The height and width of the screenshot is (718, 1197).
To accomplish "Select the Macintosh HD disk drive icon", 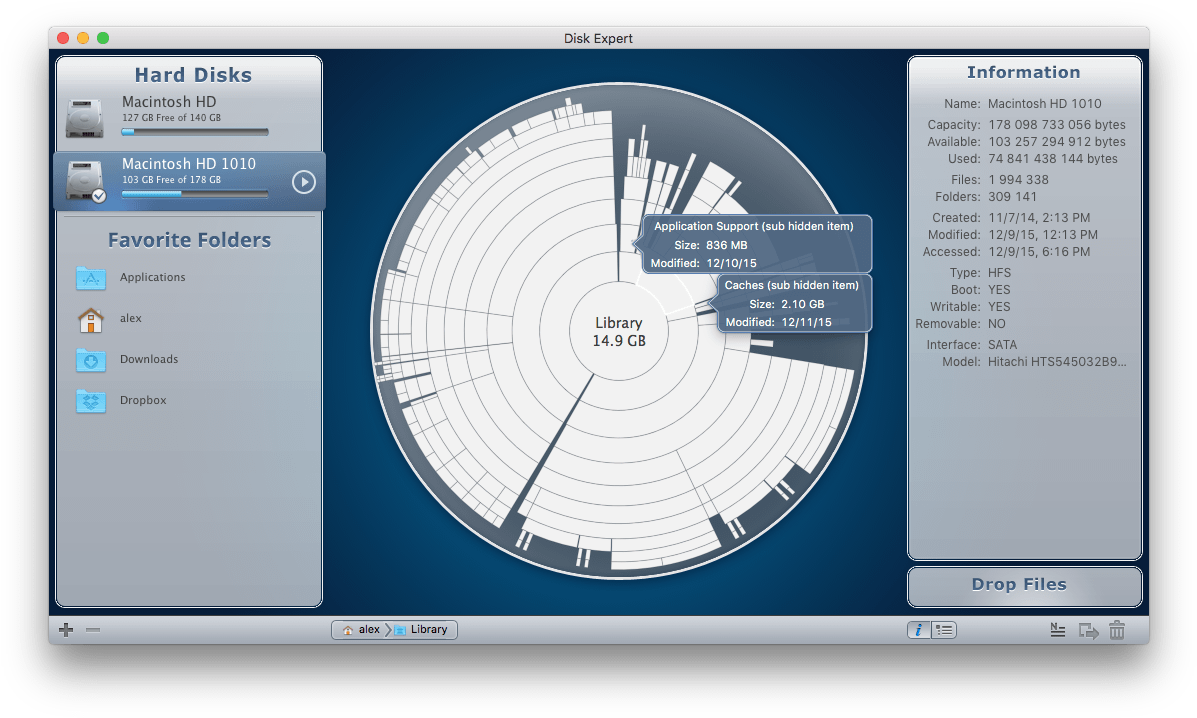I will point(85,118).
